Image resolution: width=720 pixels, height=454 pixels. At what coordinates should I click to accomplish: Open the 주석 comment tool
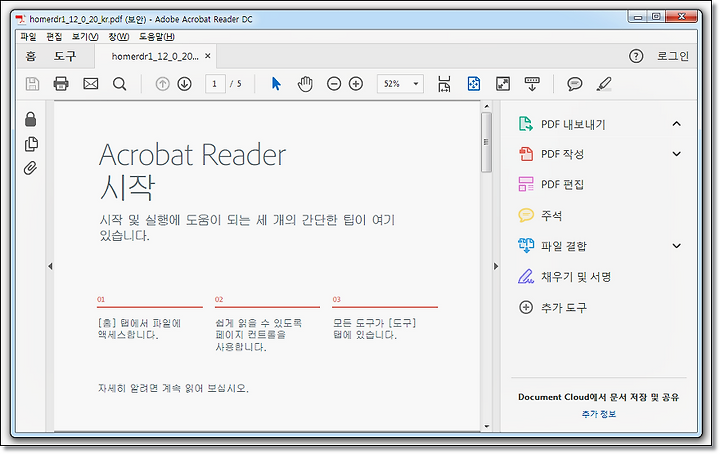[551, 215]
